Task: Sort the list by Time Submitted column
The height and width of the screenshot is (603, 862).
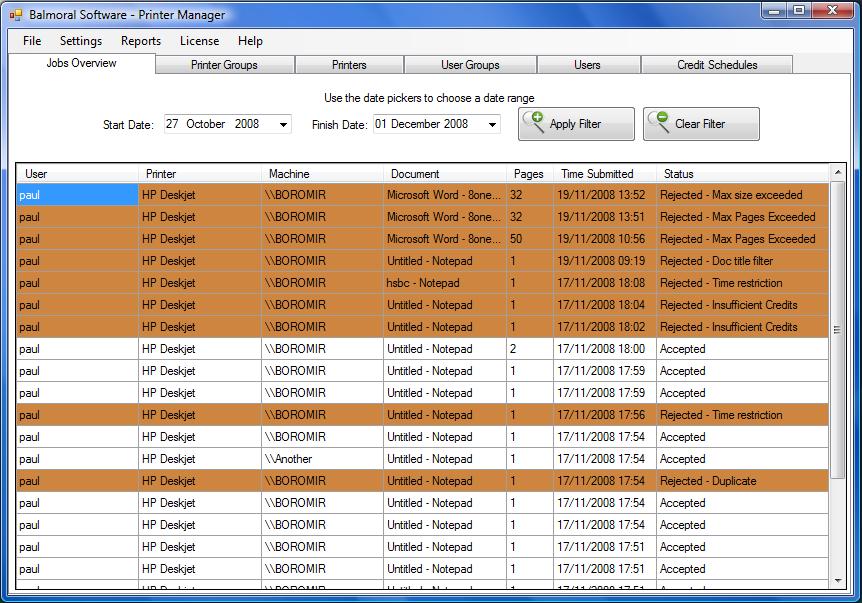Action: 597,174
